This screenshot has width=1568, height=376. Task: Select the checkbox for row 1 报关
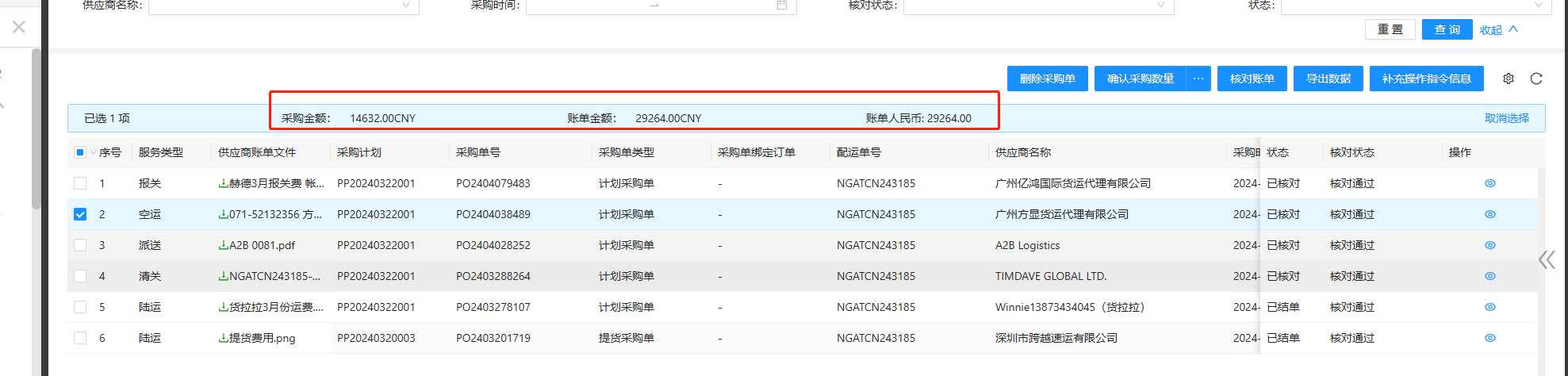(x=80, y=183)
